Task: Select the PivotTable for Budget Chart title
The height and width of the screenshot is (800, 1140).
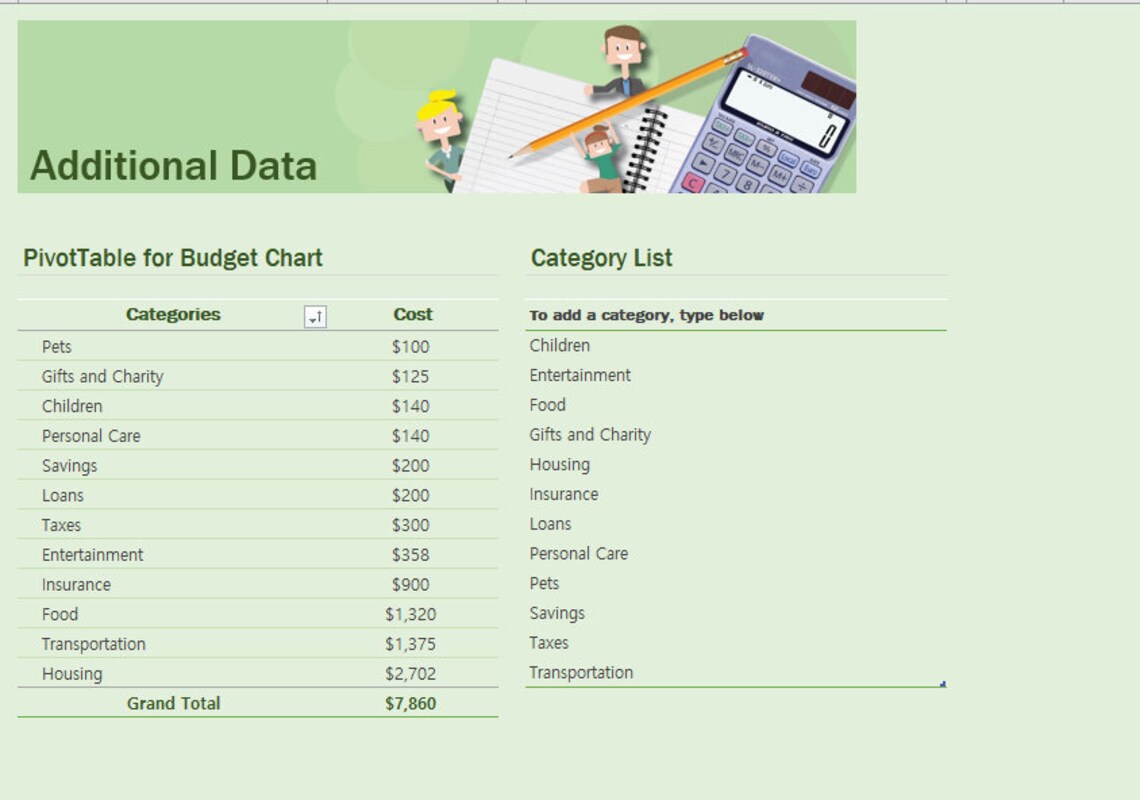Action: tap(172, 258)
